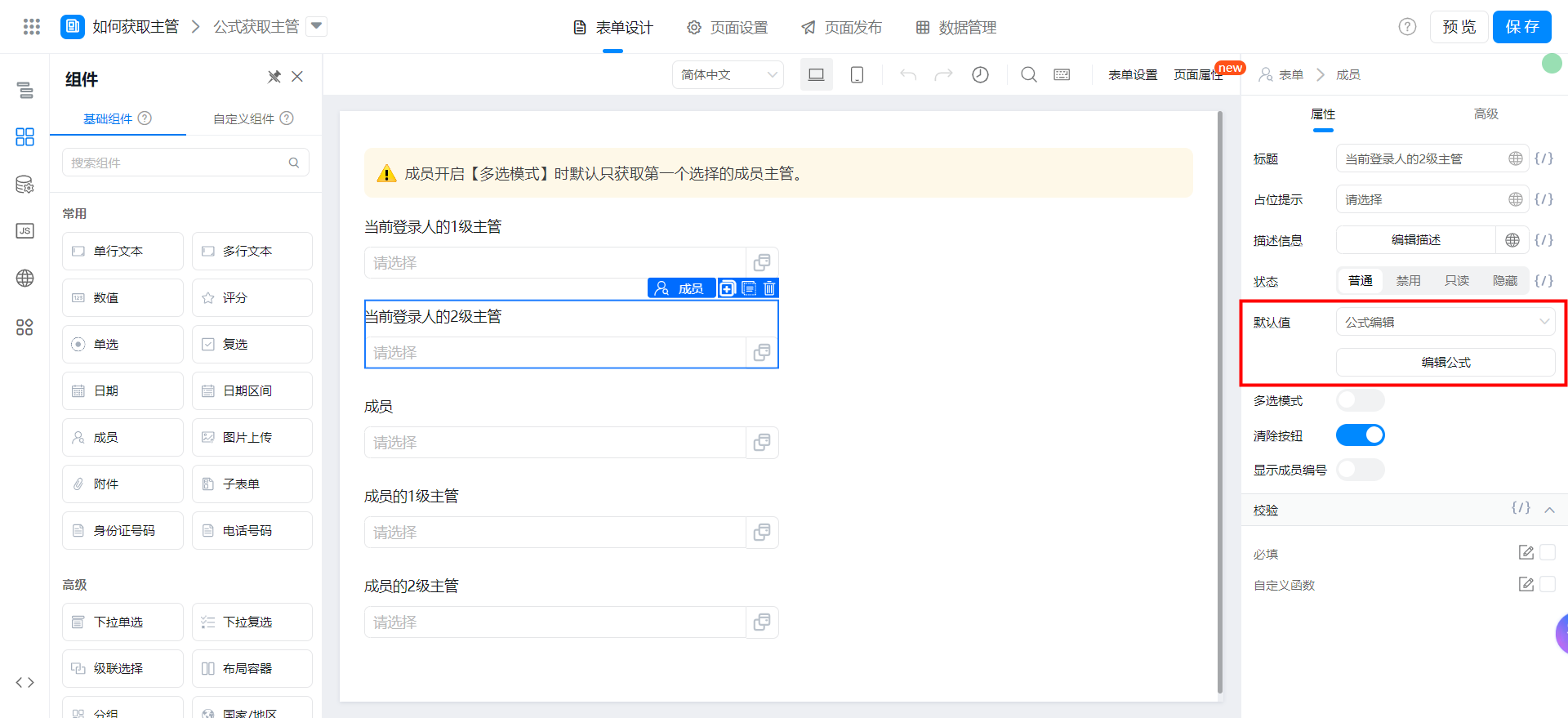Open the 简体中文 language dropdown

click(x=728, y=74)
